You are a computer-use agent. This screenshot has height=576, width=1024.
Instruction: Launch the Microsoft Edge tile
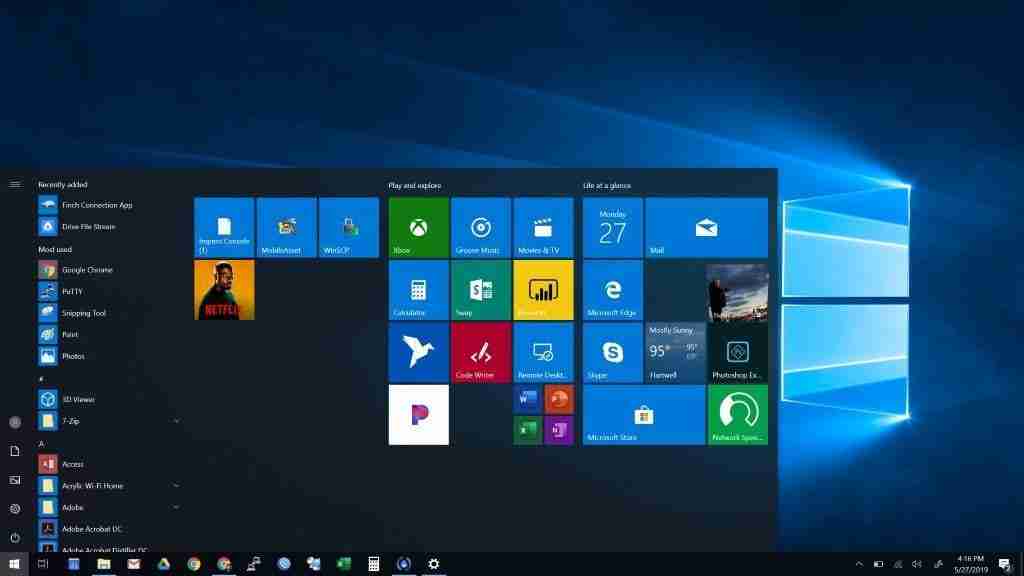click(x=613, y=290)
